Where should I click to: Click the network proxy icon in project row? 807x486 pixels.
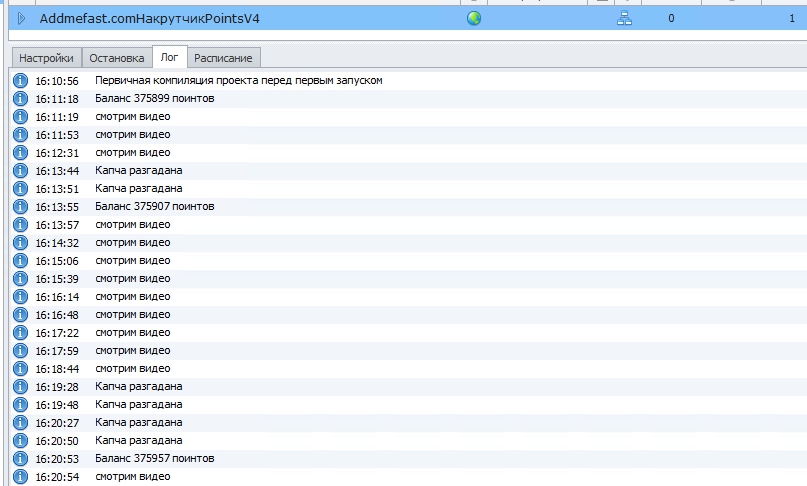[x=624, y=19]
